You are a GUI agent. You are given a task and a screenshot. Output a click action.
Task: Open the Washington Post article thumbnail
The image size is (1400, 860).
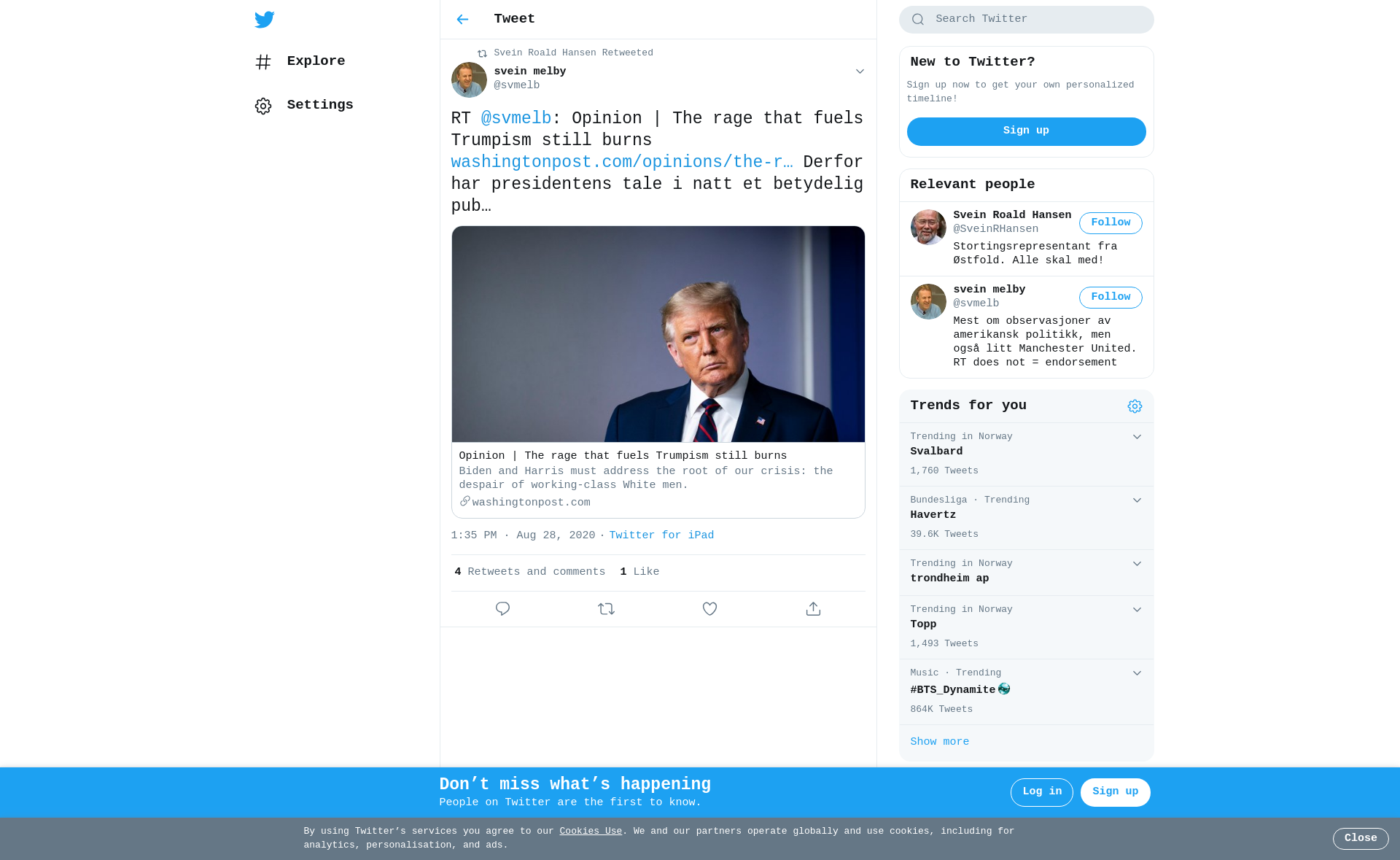[658, 334]
